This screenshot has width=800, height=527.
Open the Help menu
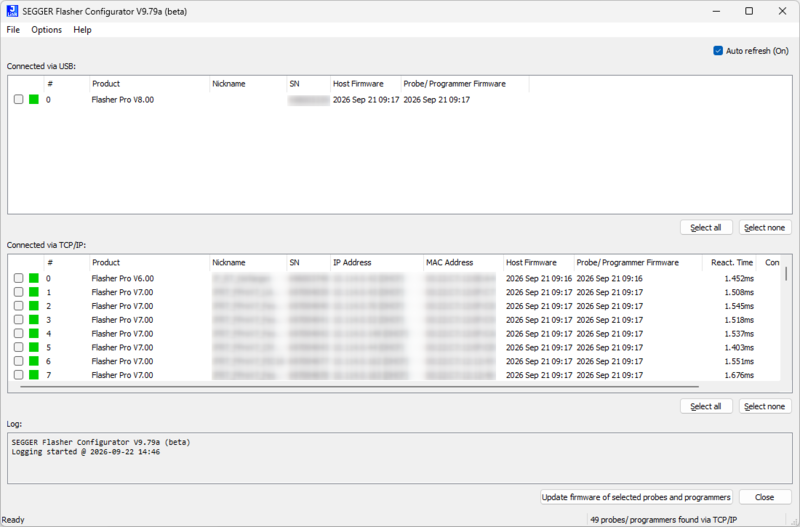click(x=82, y=30)
